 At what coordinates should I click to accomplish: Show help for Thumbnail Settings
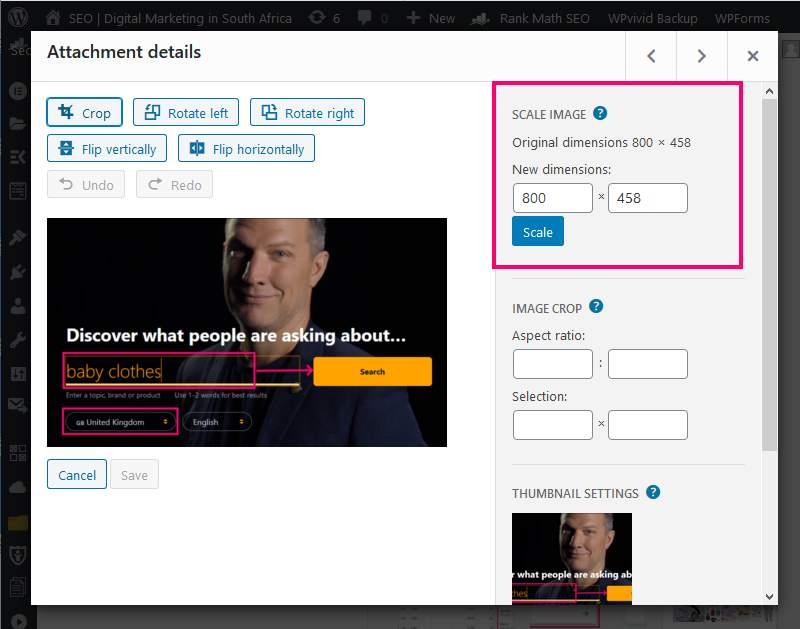coord(653,492)
